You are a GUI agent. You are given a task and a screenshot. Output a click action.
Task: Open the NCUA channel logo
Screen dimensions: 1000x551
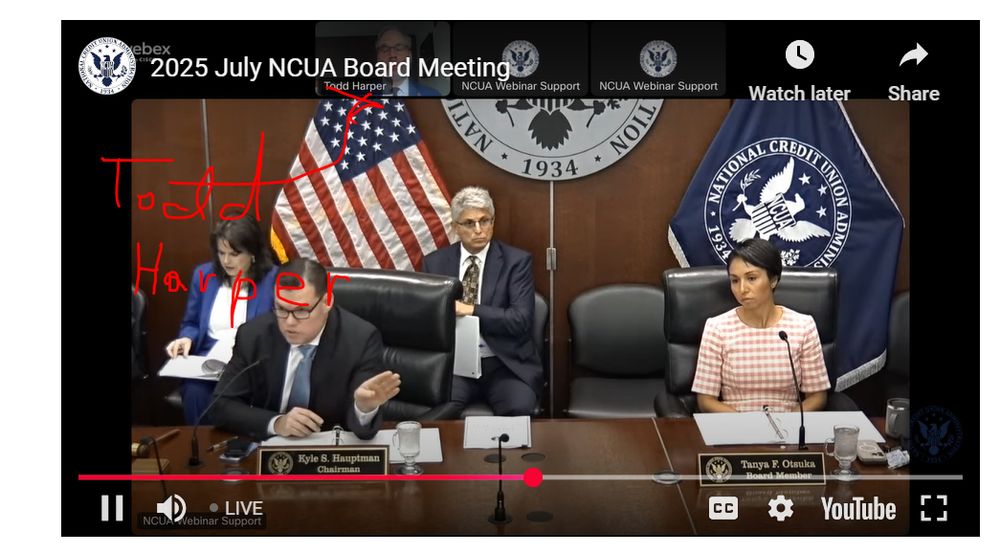click(107, 66)
